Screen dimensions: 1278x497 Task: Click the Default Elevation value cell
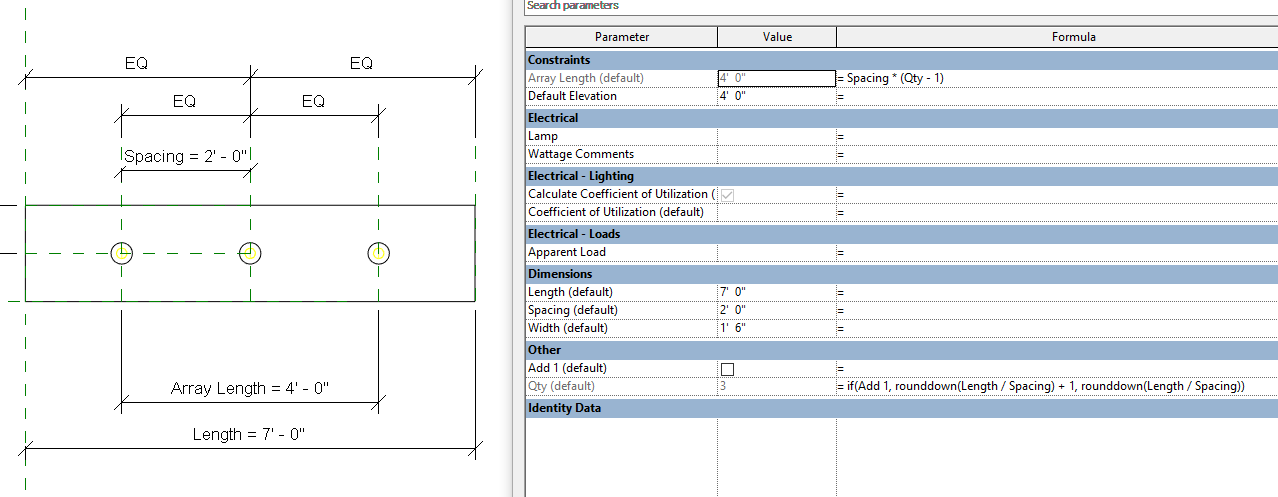776,96
